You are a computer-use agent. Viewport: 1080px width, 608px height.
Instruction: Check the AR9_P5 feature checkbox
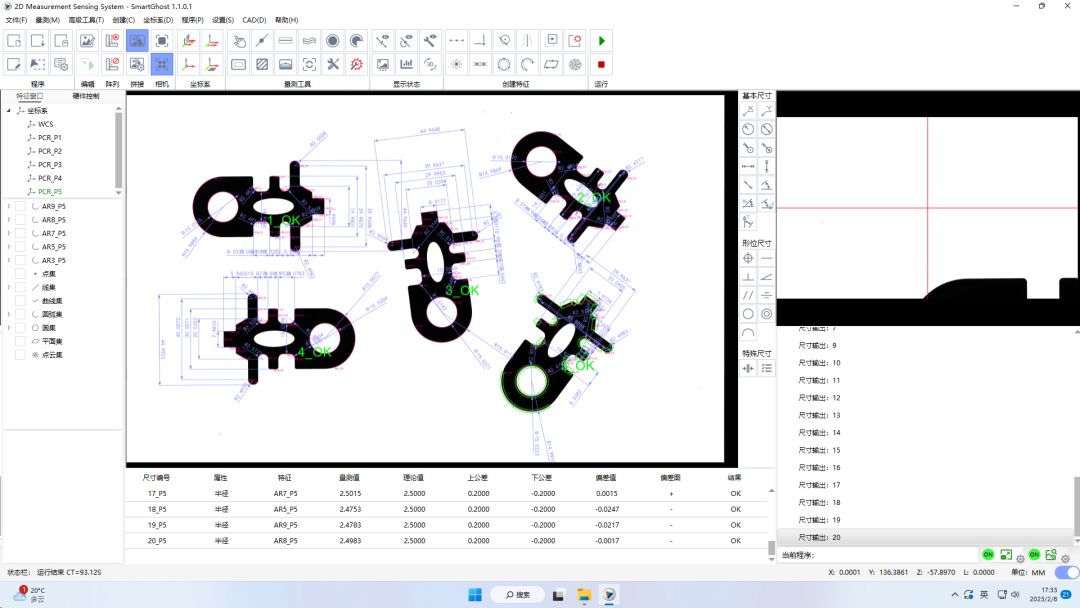[x=20, y=206]
